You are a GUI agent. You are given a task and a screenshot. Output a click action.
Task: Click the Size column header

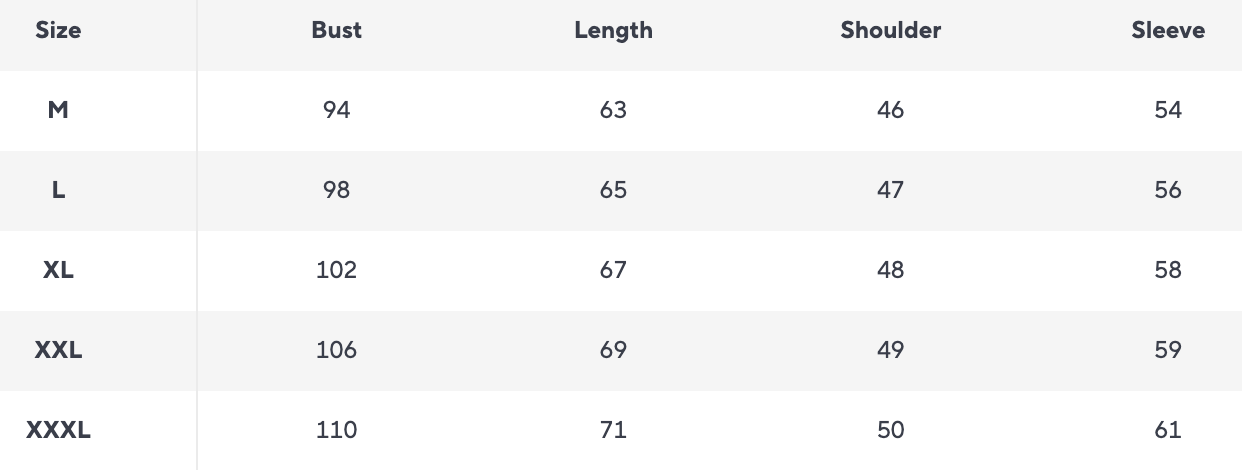click(x=58, y=30)
